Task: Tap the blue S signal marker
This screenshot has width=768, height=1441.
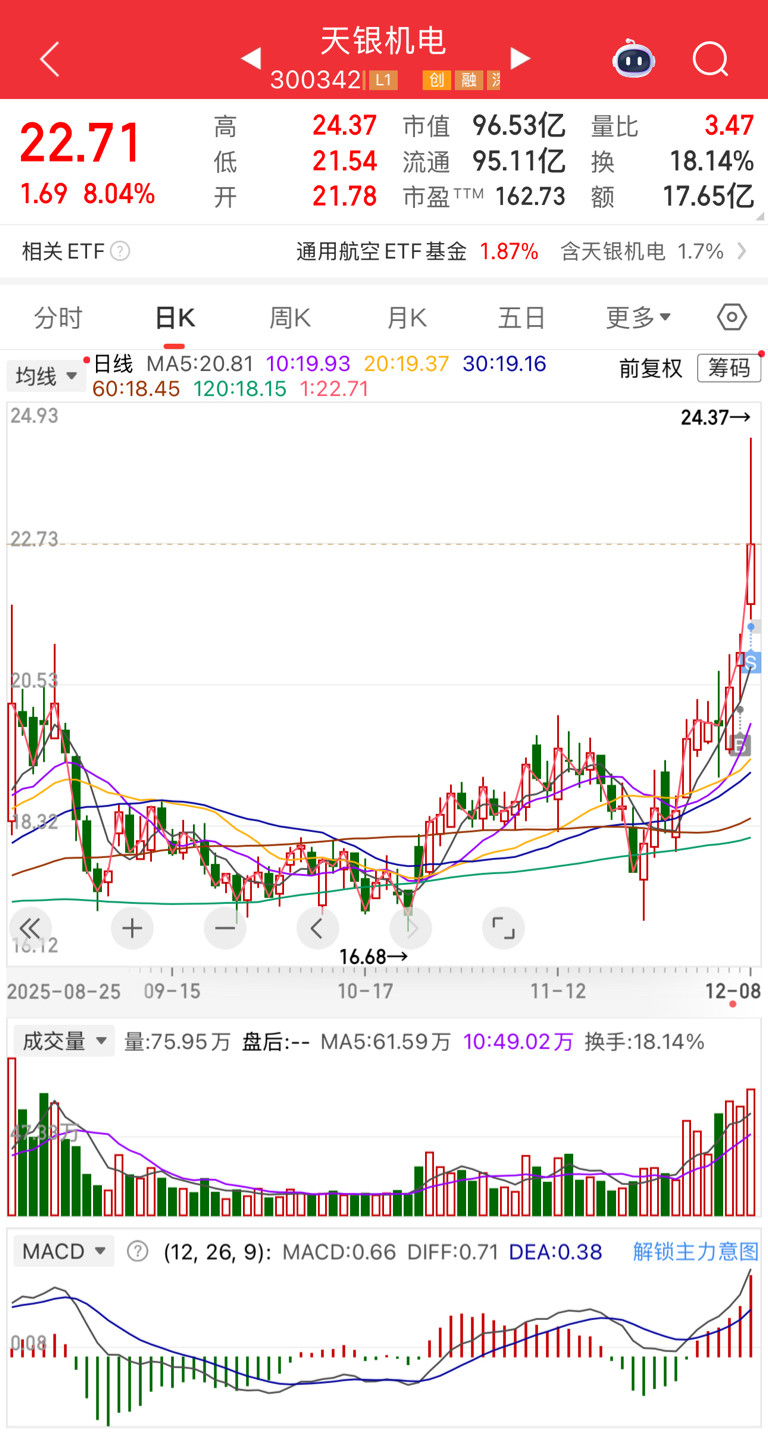Action: click(752, 661)
